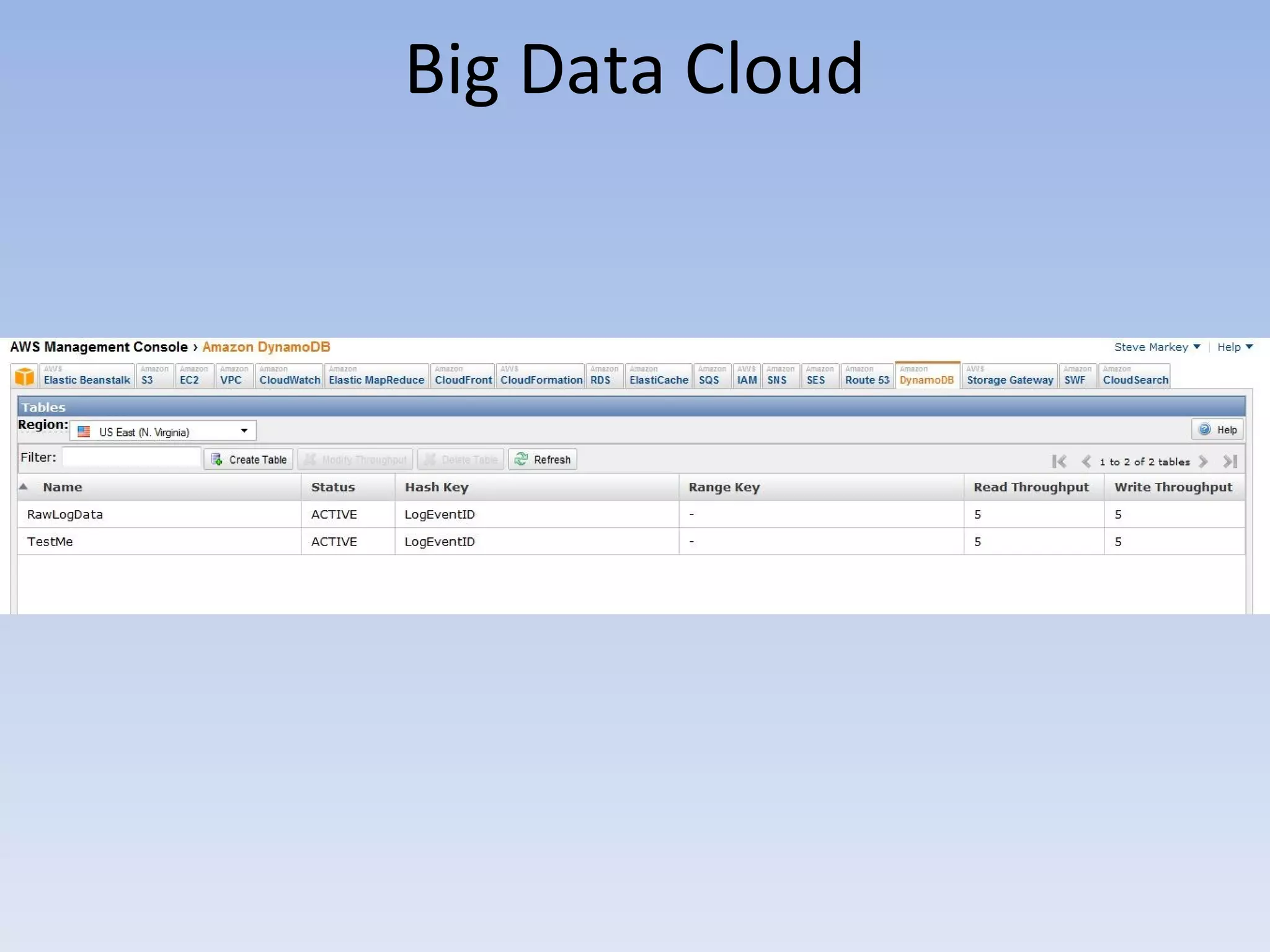Switch to the SWF tab

[1078, 376]
